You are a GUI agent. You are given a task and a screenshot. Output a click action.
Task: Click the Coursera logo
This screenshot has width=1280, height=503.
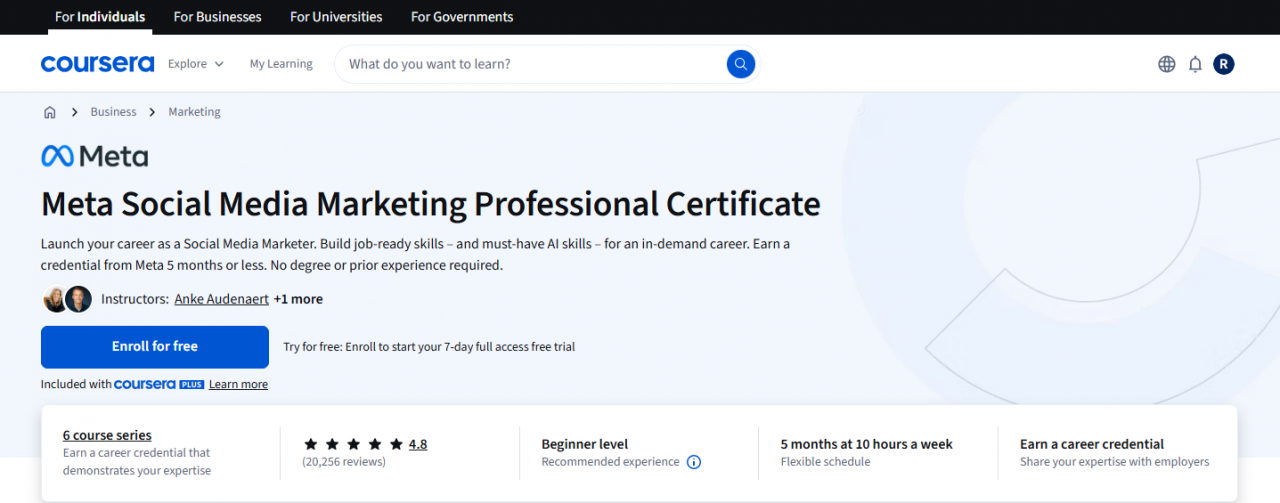(x=97, y=64)
